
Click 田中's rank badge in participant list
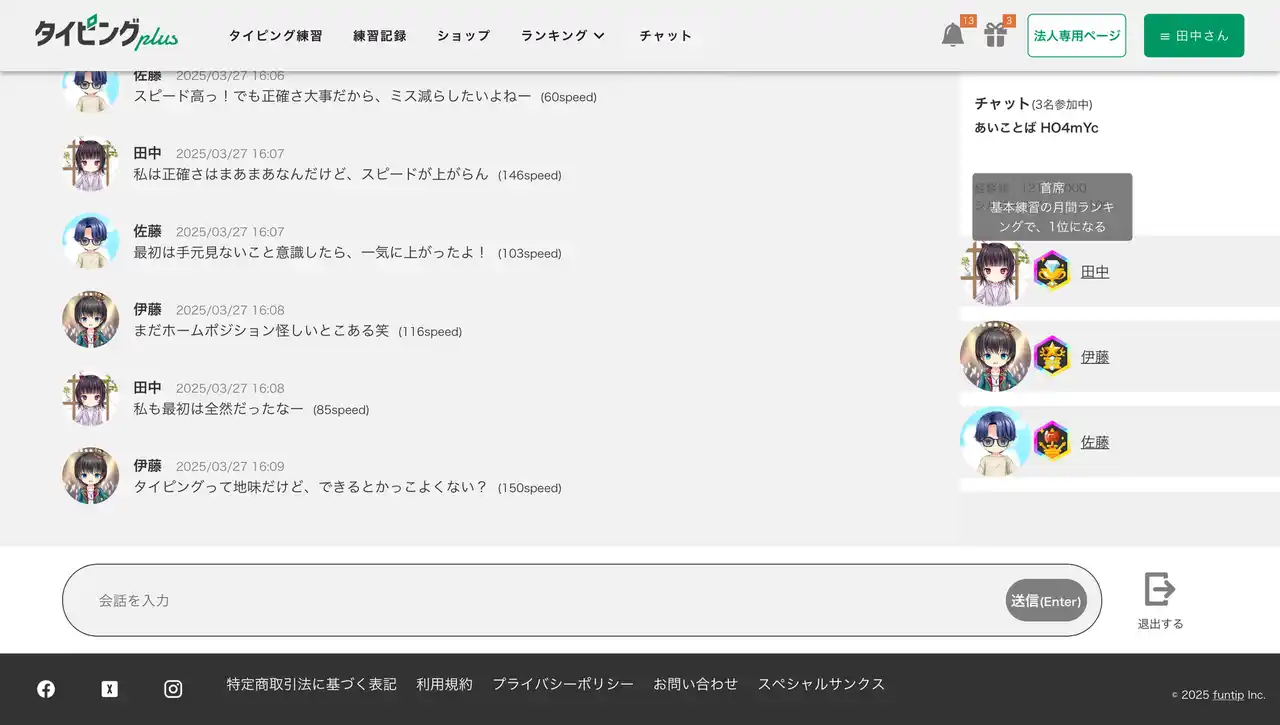click(1051, 271)
